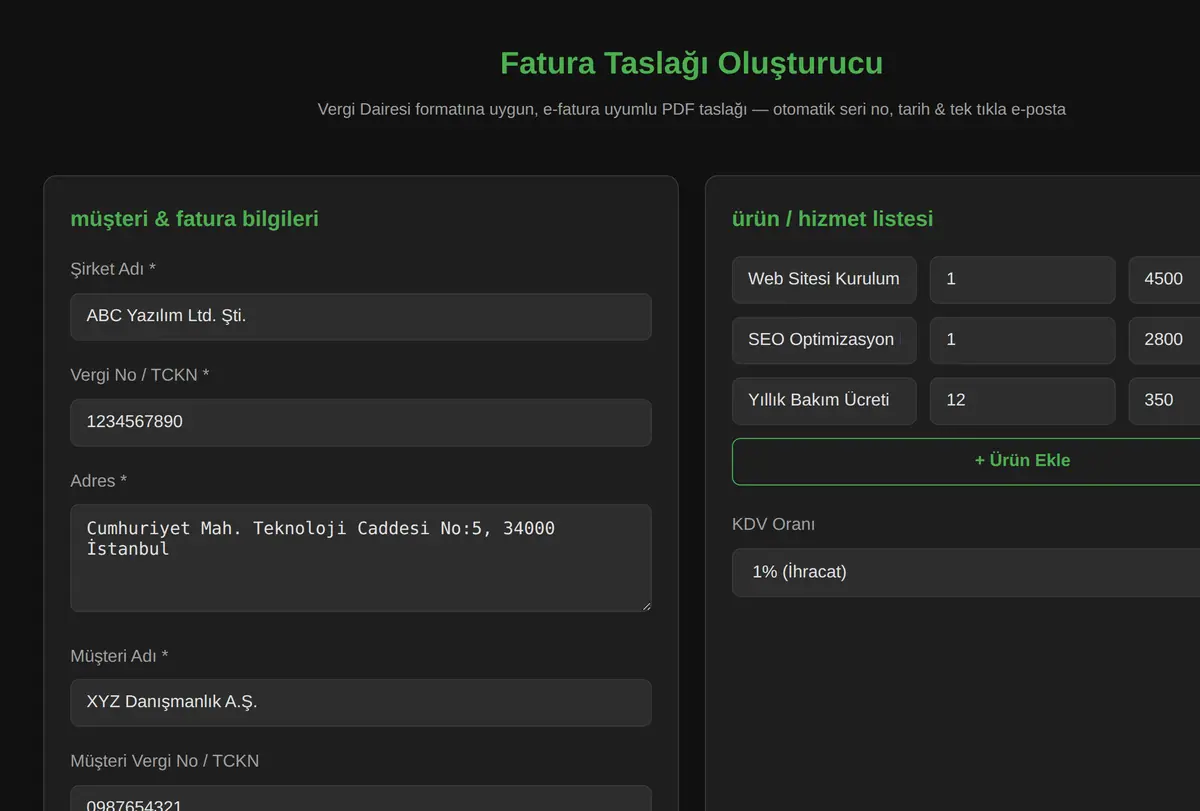The height and width of the screenshot is (811, 1200).
Task: Click the Şirket Adı * label
Action: pyautogui.click(x=113, y=269)
